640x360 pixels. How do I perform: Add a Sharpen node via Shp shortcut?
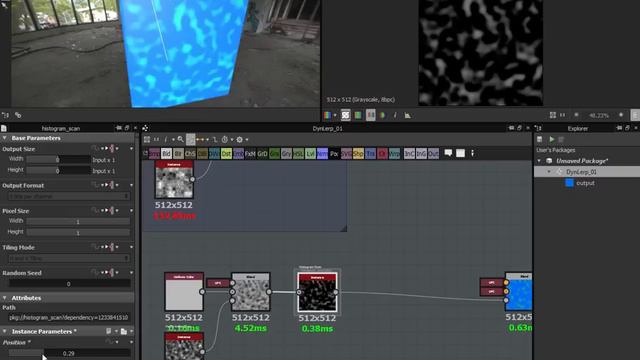[x=358, y=153]
